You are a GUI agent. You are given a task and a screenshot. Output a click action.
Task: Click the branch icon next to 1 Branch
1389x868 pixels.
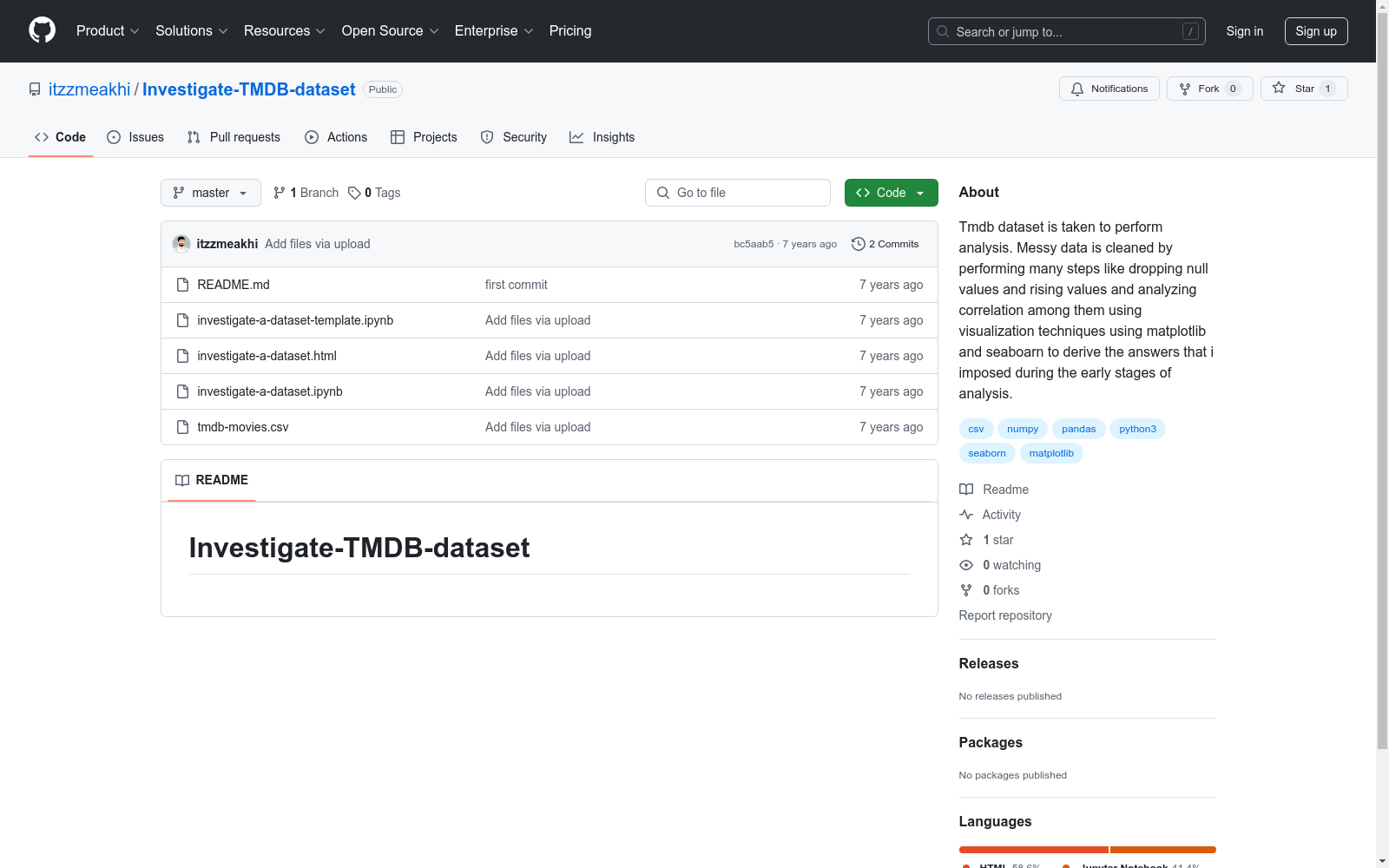280,193
